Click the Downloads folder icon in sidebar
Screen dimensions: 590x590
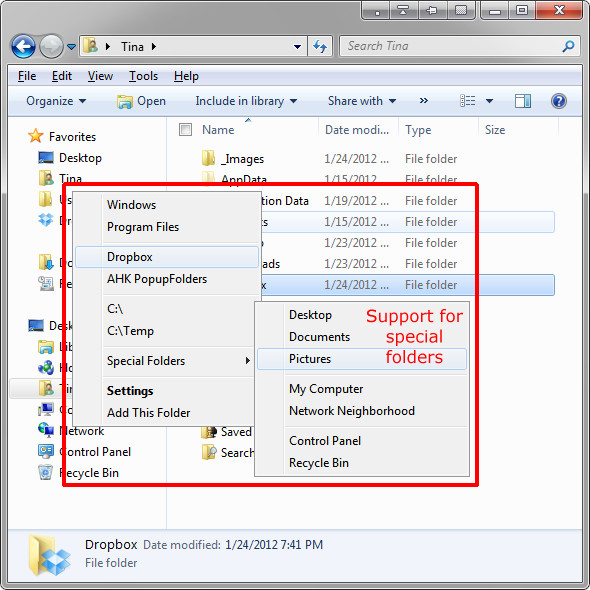46,262
